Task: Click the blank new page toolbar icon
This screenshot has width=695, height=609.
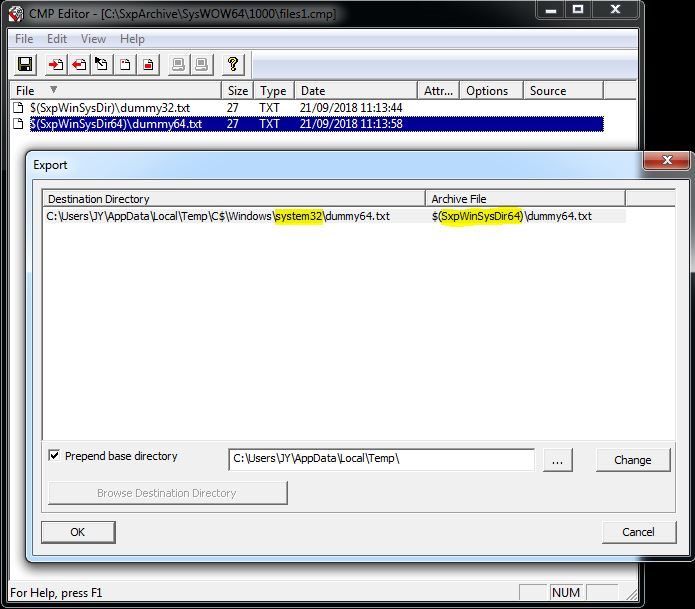Action: (125, 65)
